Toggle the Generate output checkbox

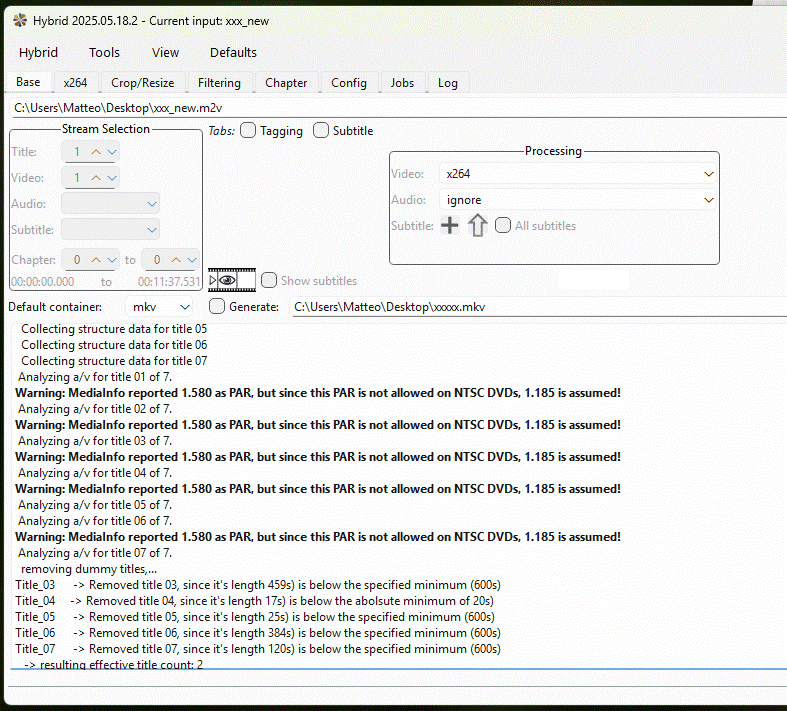click(x=217, y=307)
